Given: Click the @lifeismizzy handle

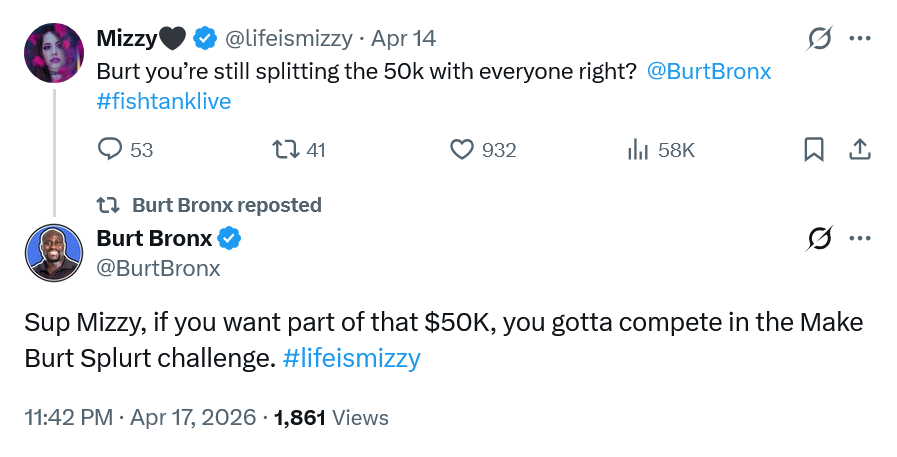Looking at the screenshot, I should tap(288, 39).
